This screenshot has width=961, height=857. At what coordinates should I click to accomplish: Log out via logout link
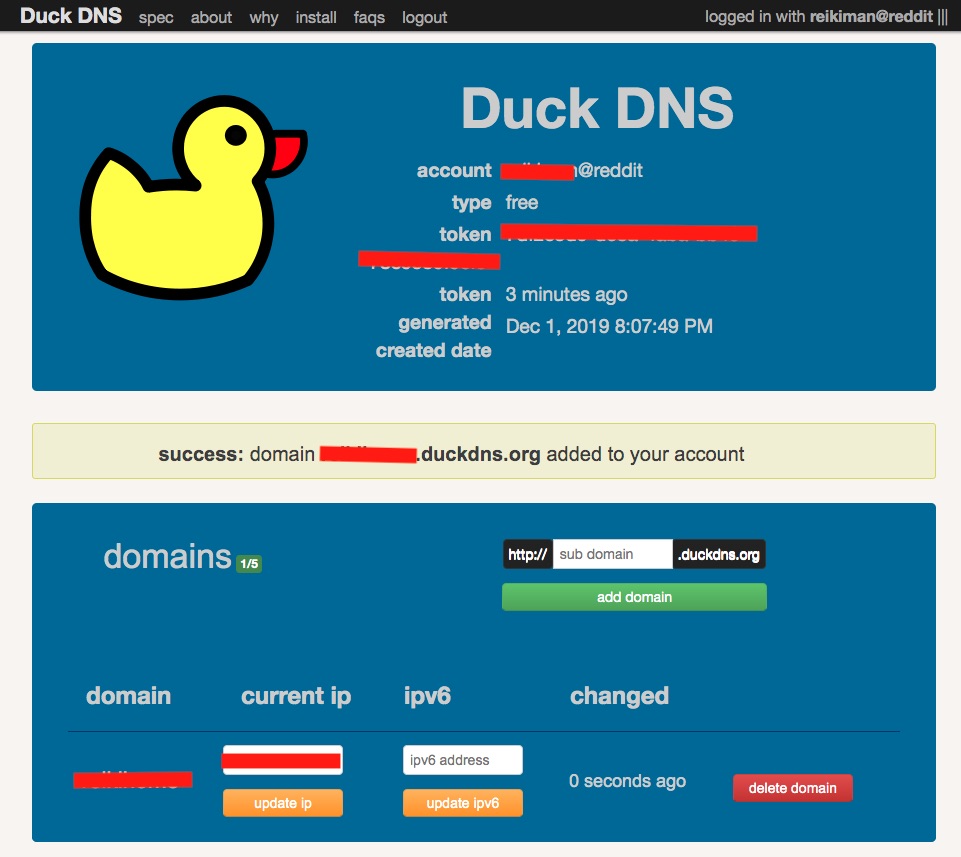424,18
